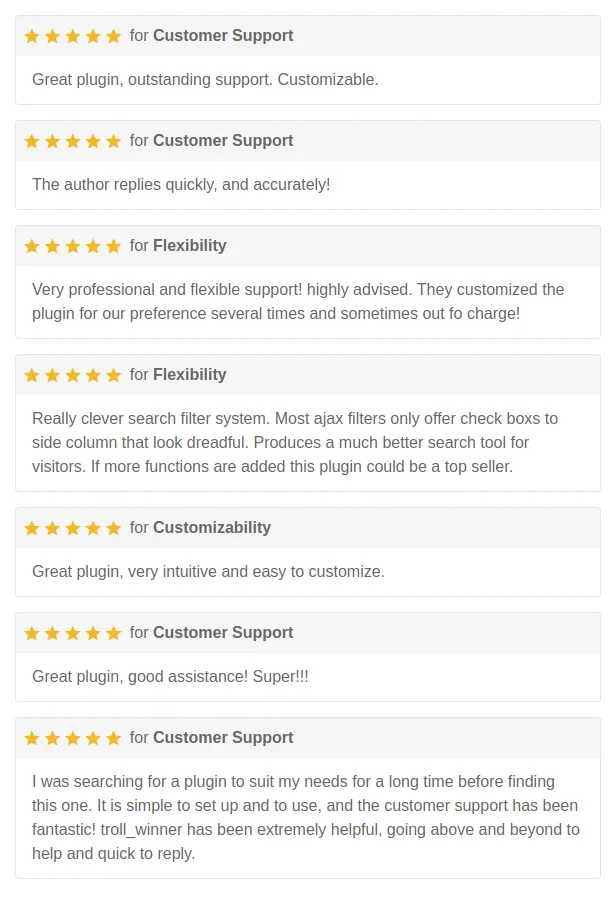The image size is (616, 900).
Task: Click the 'Customizability' rating label
Action: click(211, 528)
